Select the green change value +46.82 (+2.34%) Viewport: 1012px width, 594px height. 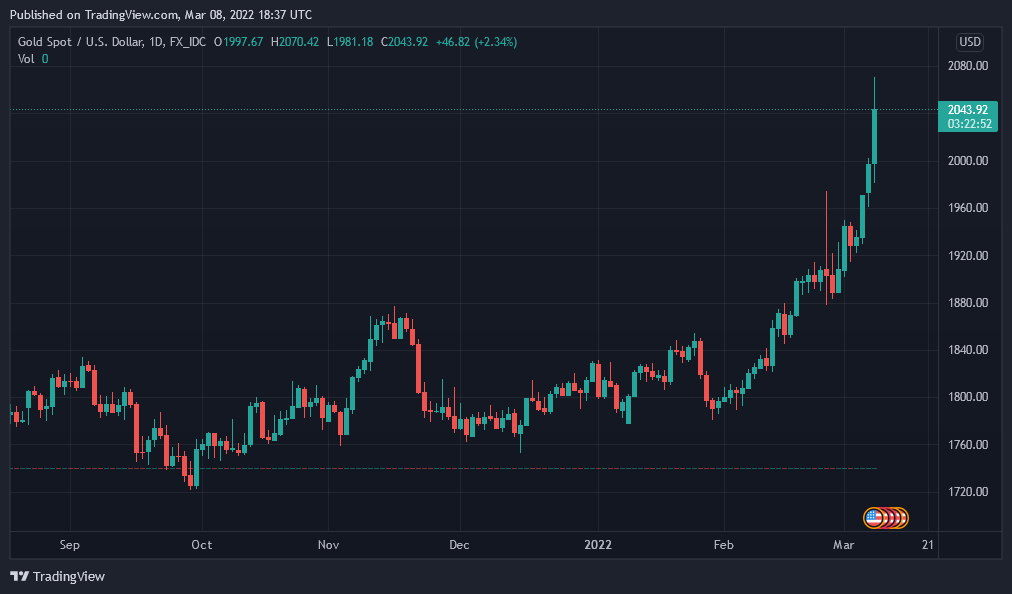pos(477,42)
